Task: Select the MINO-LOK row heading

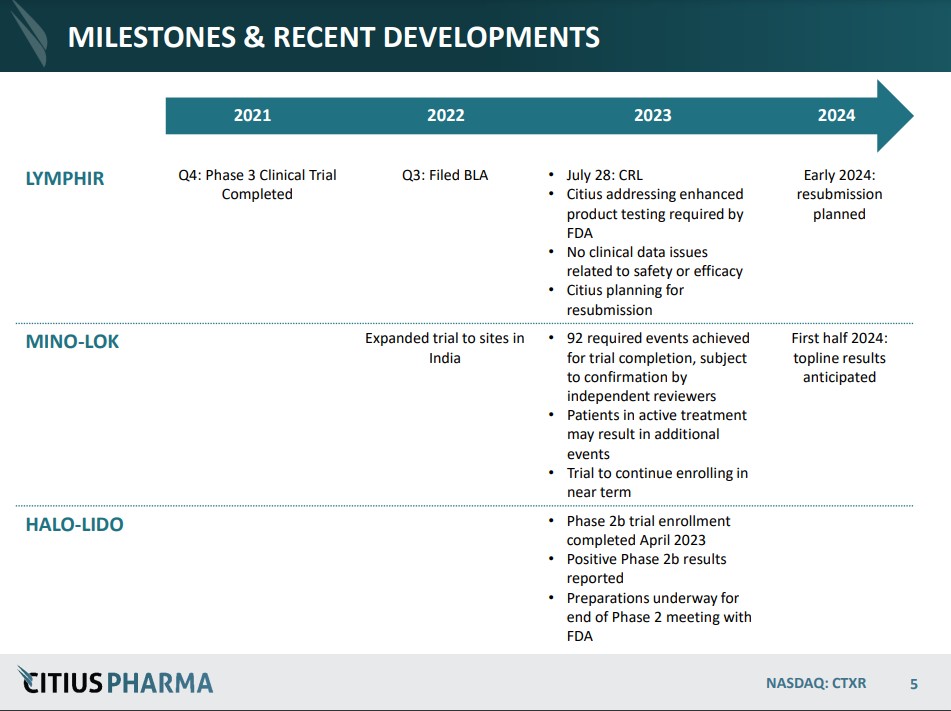Action: 72,342
